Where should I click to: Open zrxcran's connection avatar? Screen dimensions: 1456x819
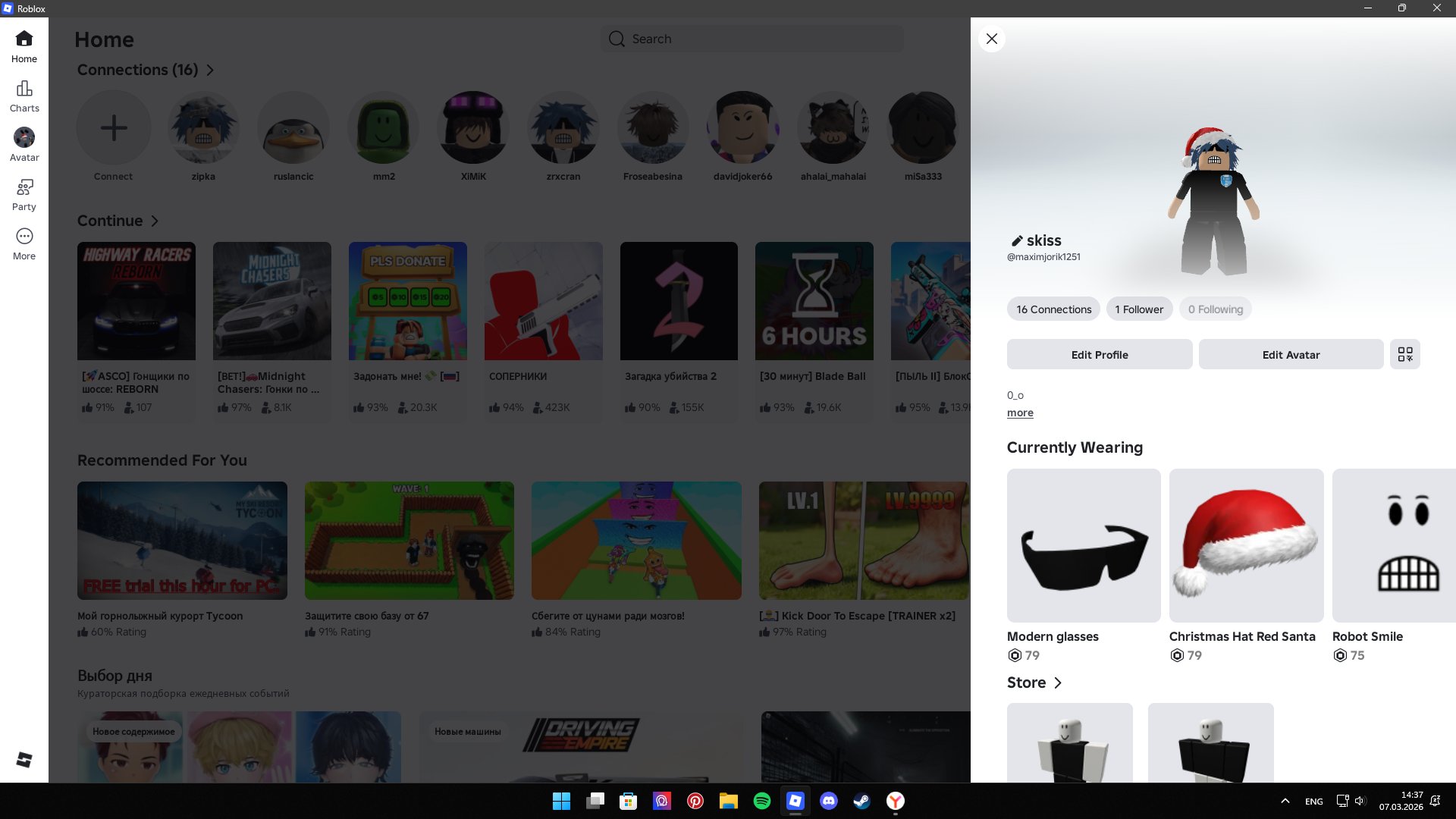tap(563, 127)
